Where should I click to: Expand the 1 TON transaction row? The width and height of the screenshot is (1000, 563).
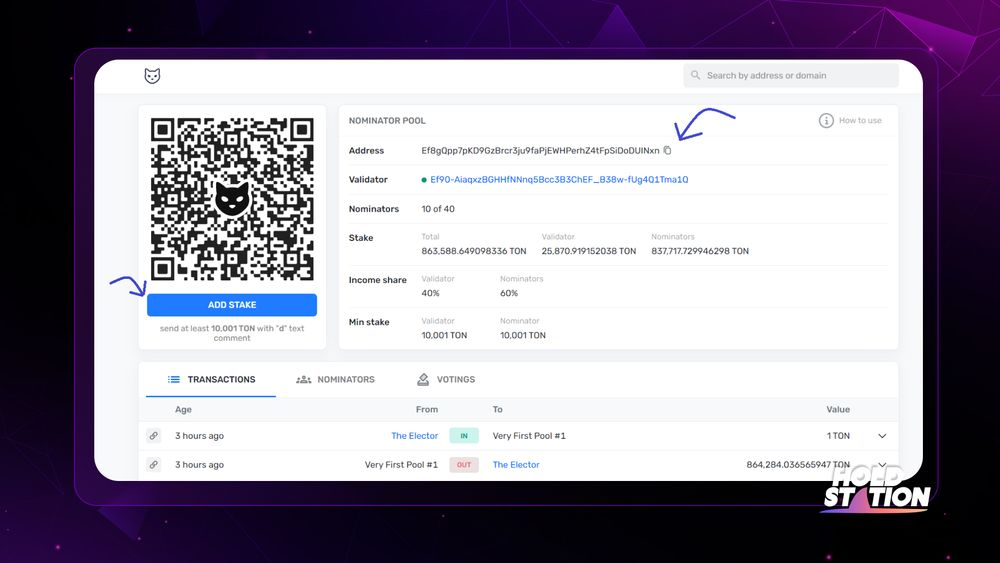click(x=882, y=436)
